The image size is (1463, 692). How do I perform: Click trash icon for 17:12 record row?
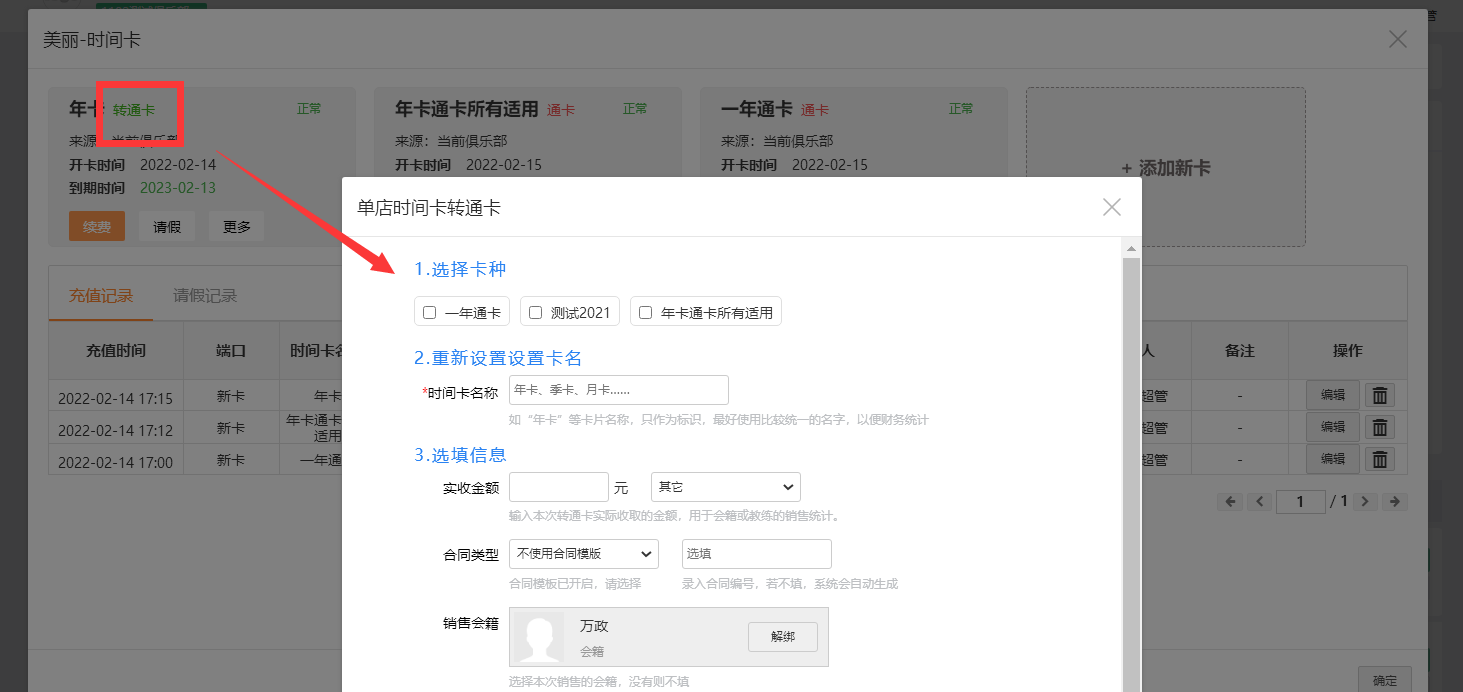tap(1379, 427)
